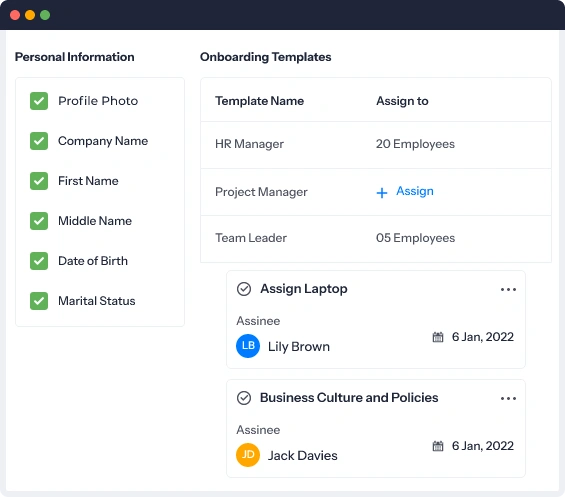Minimize the window with the yellow button
The image size is (565, 497).
pos(30,15)
